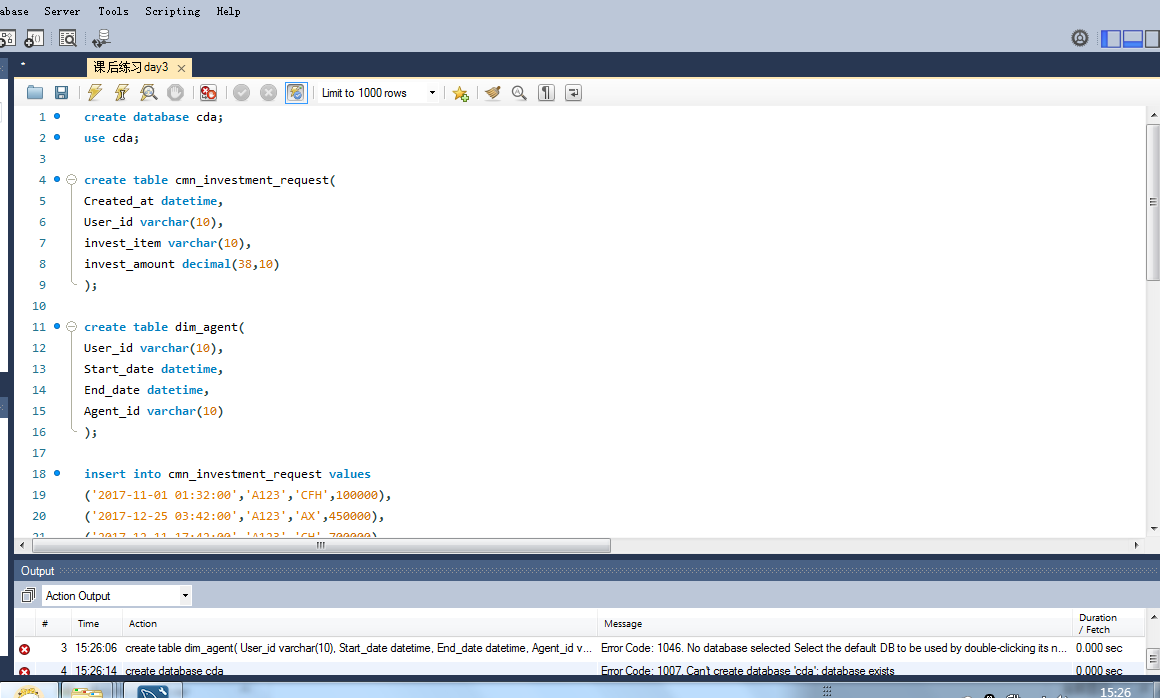The width and height of the screenshot is (1160, 698).
Task: Toggle continue-on-error script execution
Action: [209, 92]
